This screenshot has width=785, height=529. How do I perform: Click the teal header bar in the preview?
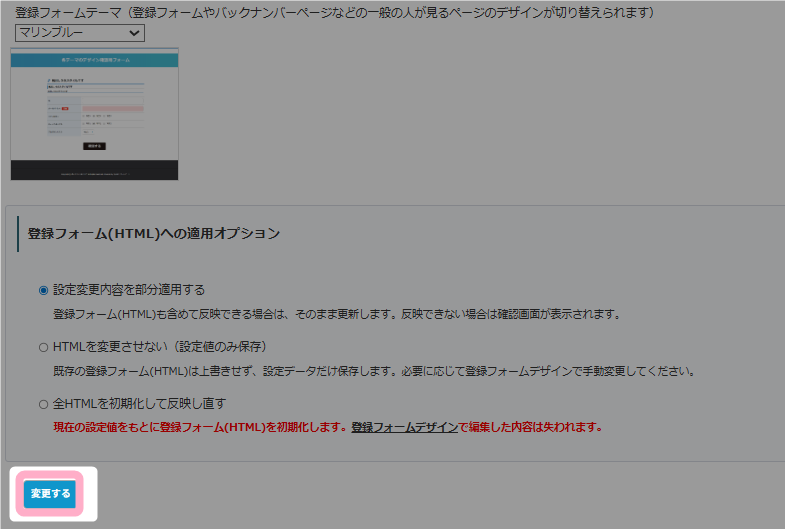pos(94,60)
